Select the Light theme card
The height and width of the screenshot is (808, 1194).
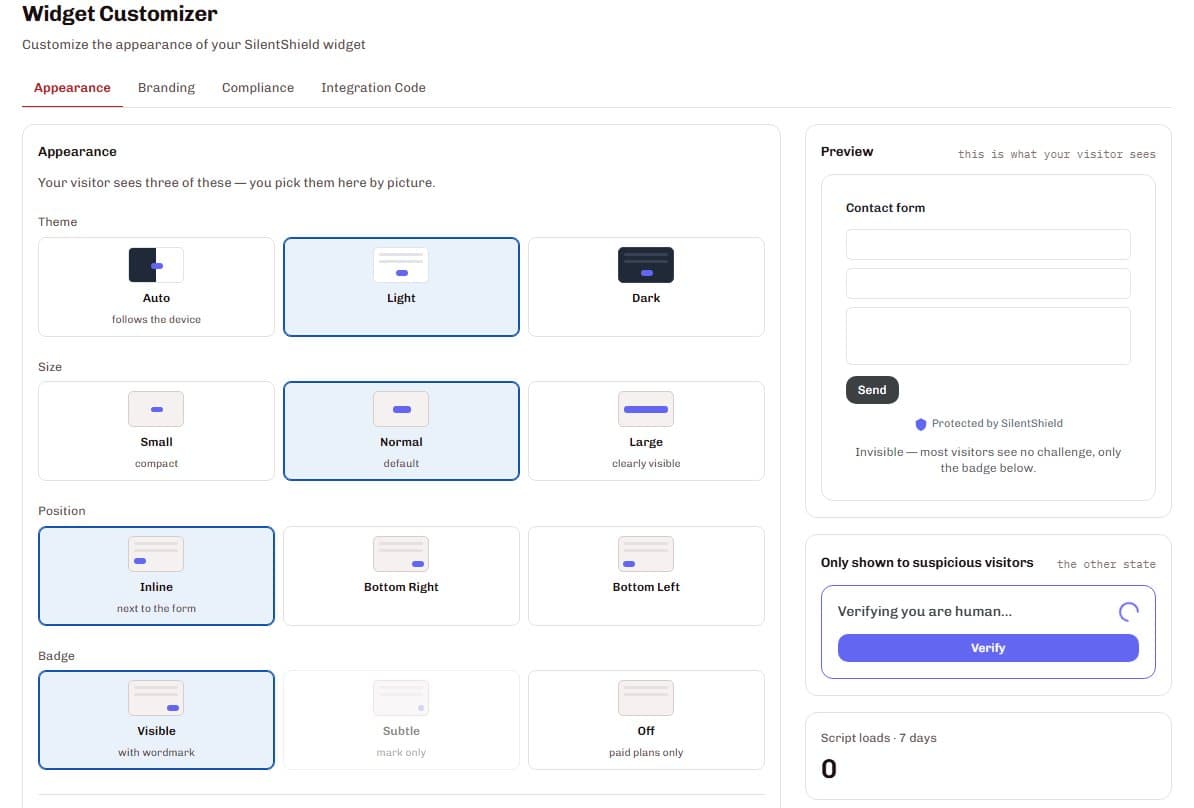pyautogui.click(x=401, y=286)
